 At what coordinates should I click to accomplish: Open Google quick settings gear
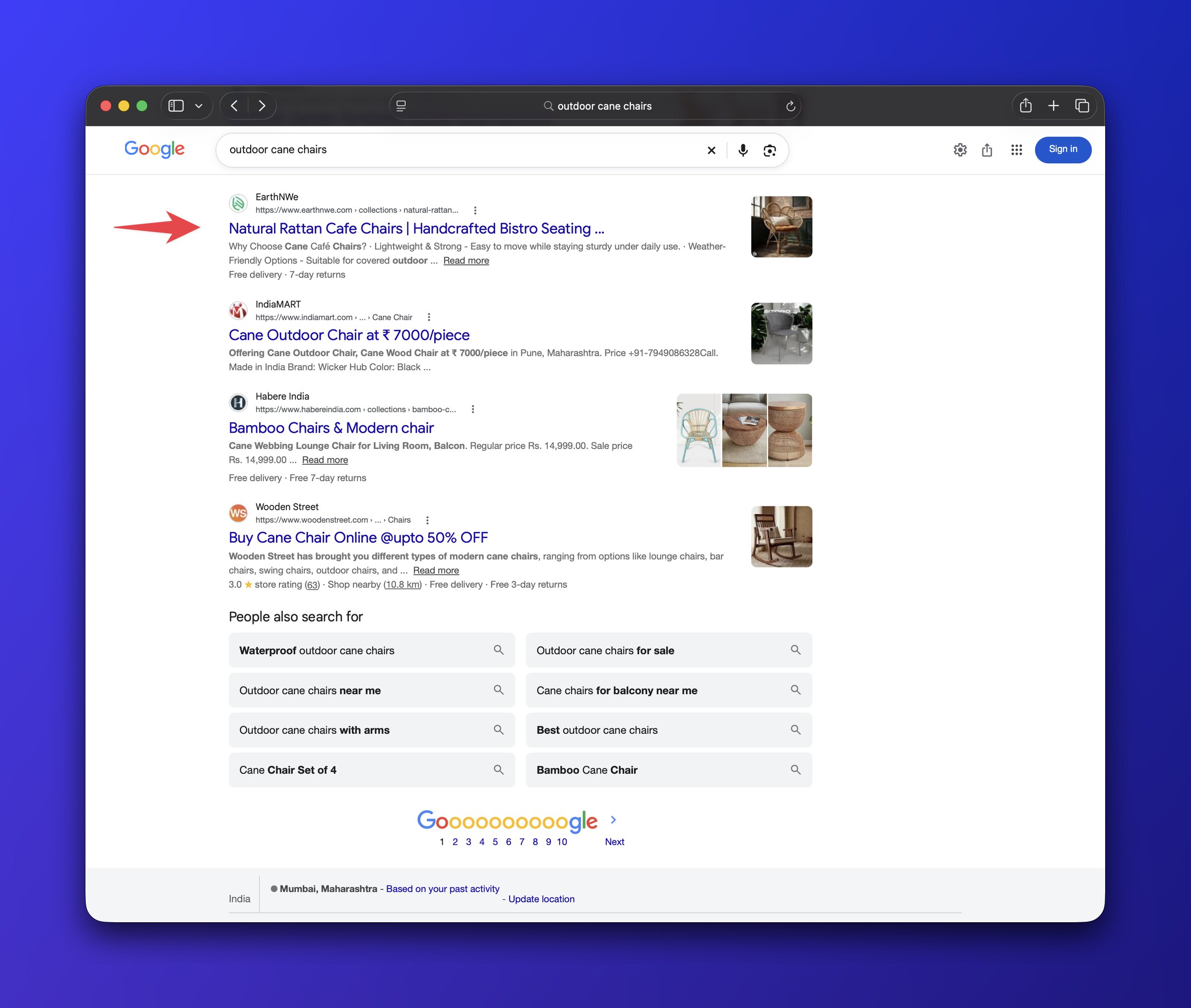click(x=960, y=150)
